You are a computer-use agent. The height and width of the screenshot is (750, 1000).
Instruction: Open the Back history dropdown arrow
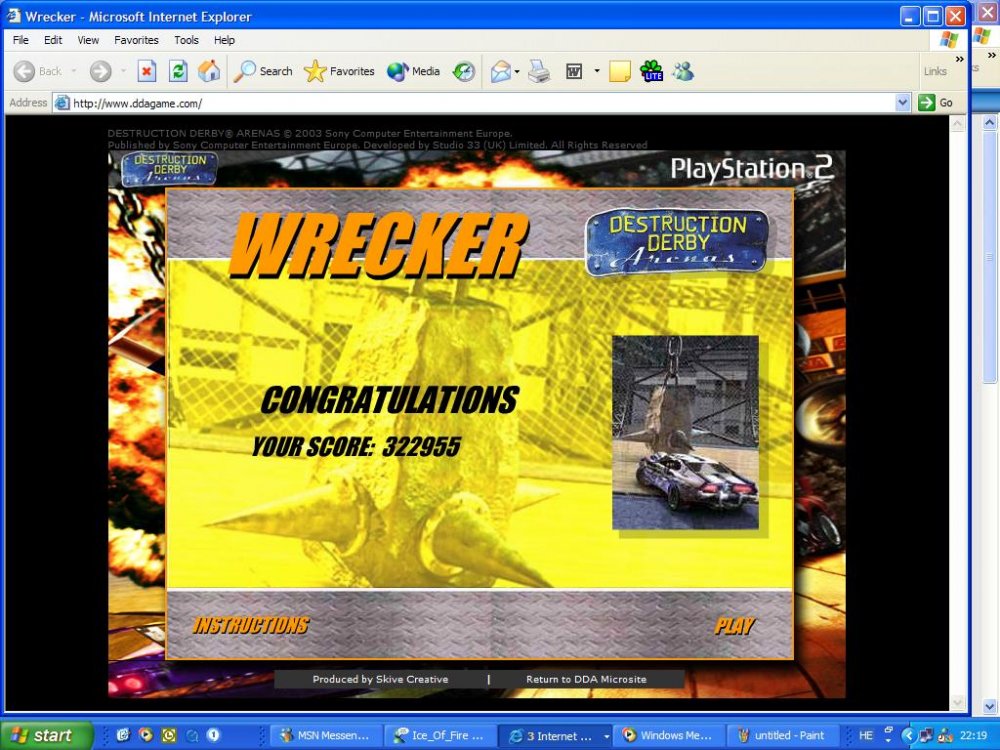[73, 71]
